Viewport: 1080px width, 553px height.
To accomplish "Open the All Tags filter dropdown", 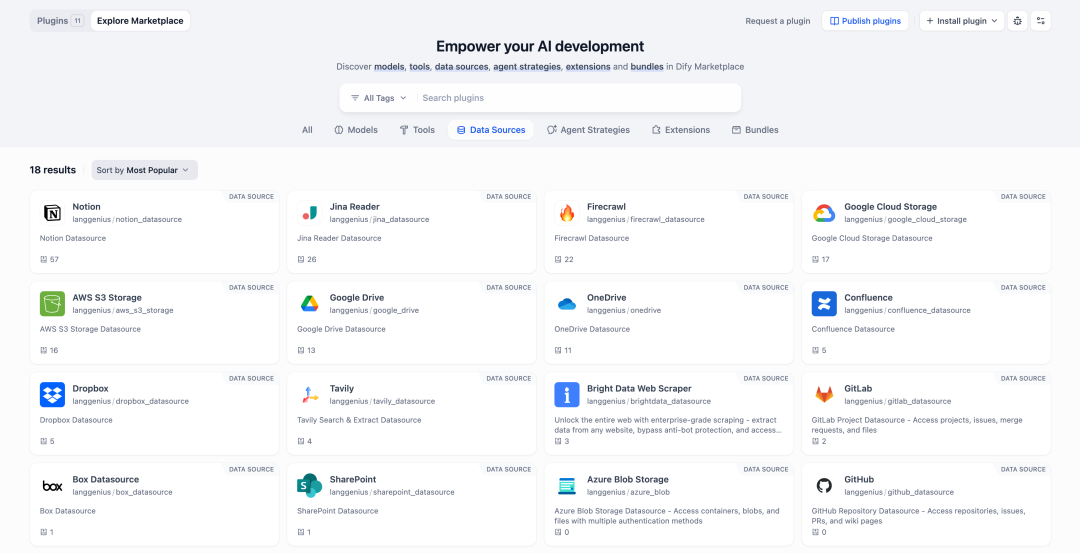I will [x=379, y=98].
